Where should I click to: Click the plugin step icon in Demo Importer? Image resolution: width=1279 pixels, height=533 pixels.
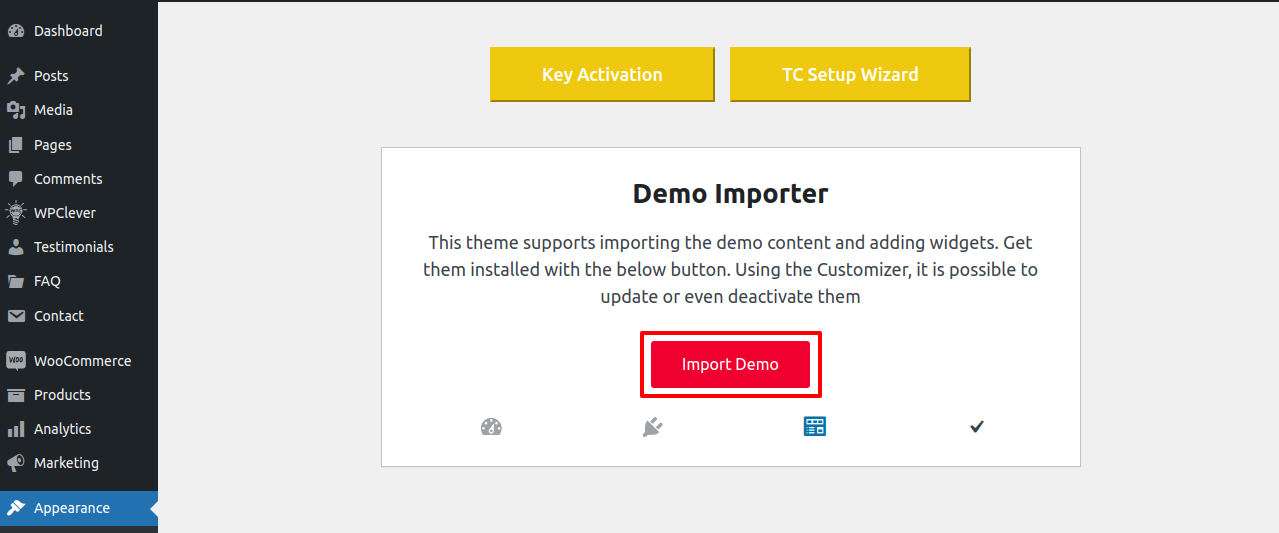(652, 427)
